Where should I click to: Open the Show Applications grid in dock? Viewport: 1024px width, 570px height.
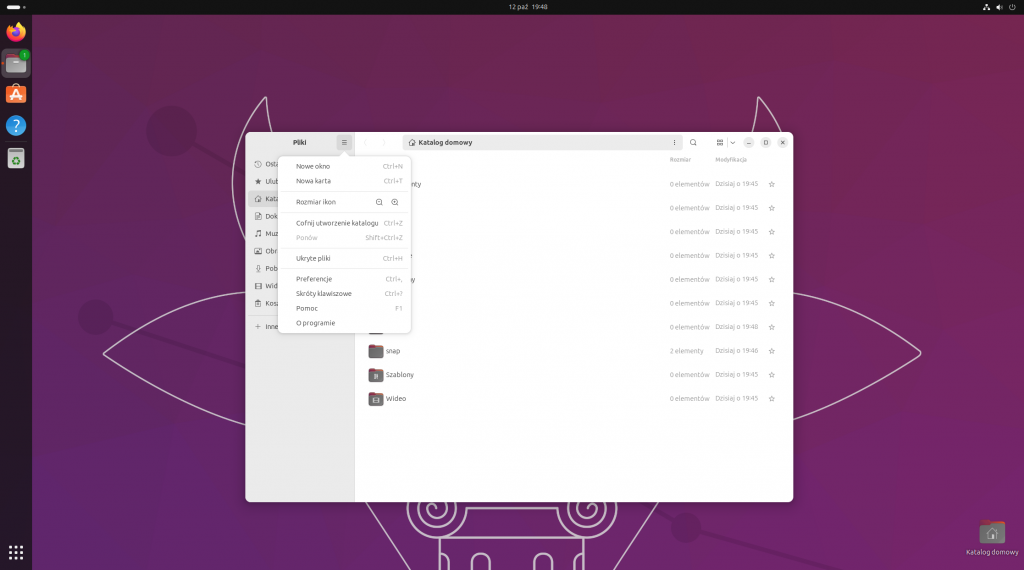[16, 552]
